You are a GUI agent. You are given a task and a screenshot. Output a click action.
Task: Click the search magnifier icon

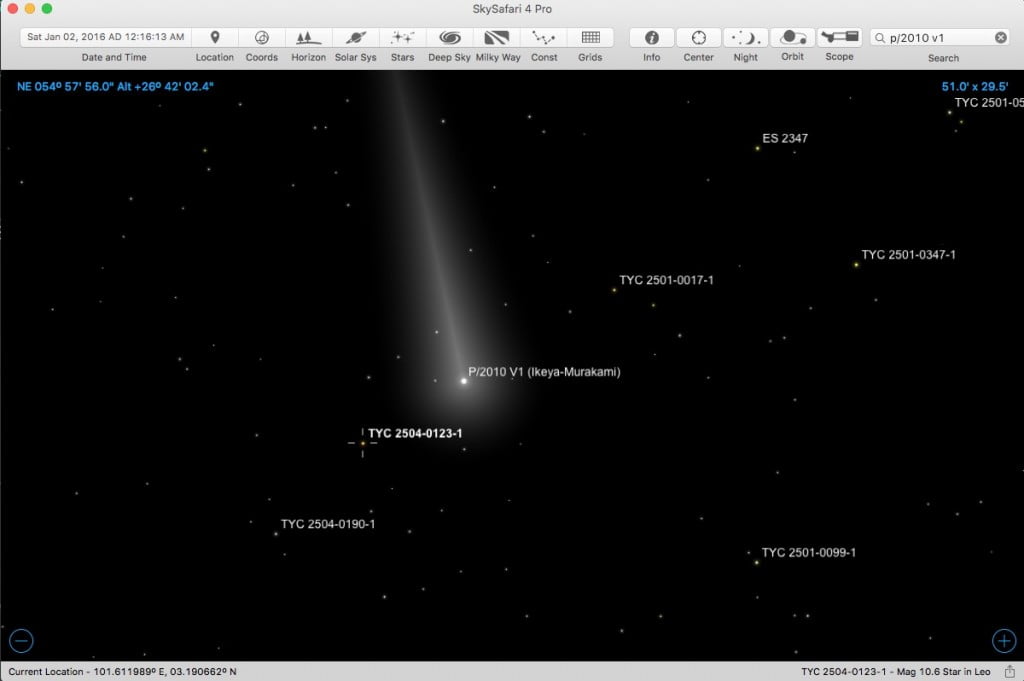point(880,38)
